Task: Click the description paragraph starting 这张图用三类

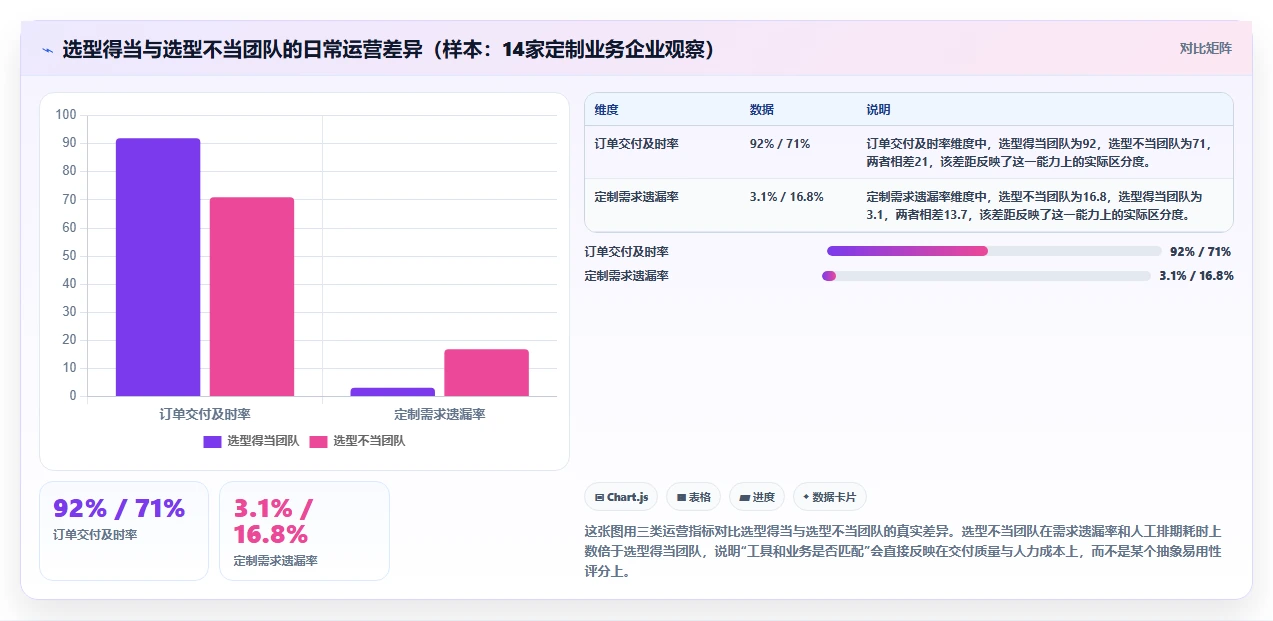Action: coord(903,551)
